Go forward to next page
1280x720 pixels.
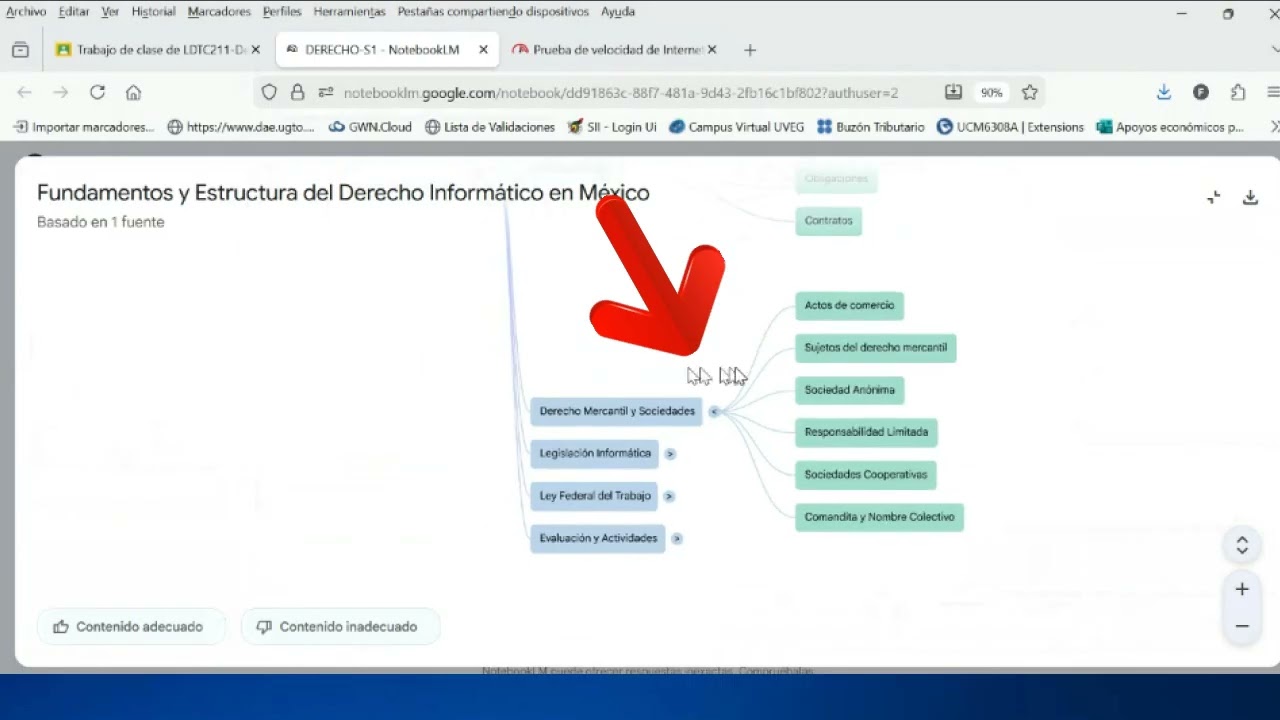tap(61, 92)
